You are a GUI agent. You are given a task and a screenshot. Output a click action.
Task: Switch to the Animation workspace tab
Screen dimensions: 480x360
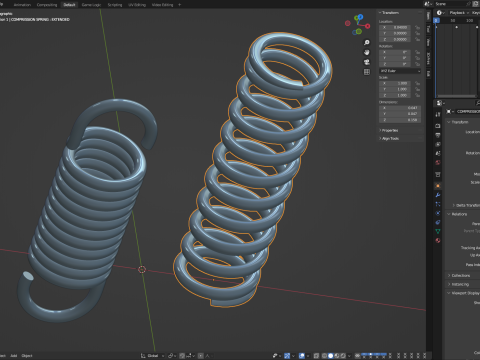pos(22,5)
